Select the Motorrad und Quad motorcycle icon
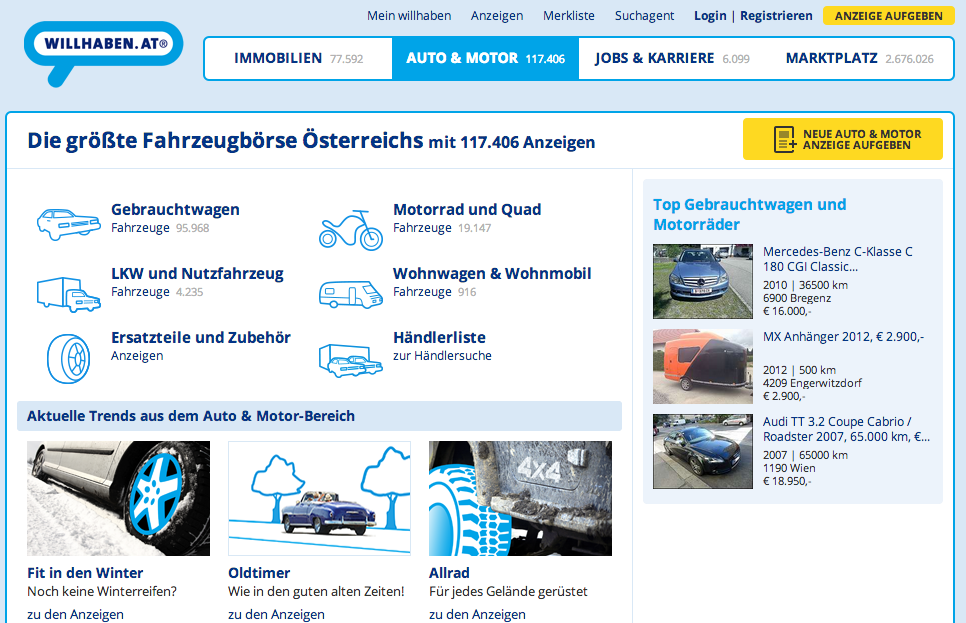Image resolution: width=966 pixels, height=623 pixels. click(351, 229)
